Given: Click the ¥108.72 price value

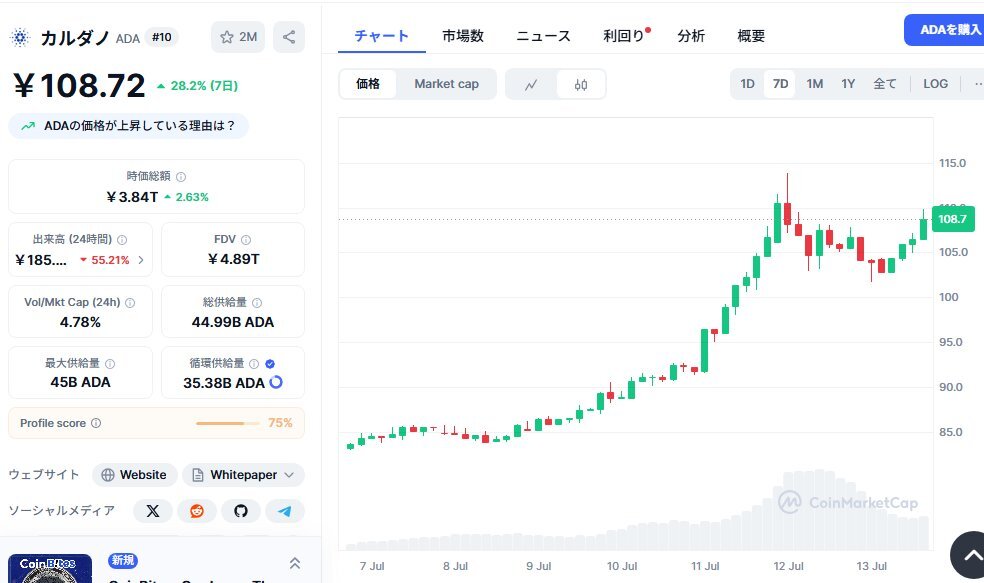Looking at the screenshot, I should [80, 85].
